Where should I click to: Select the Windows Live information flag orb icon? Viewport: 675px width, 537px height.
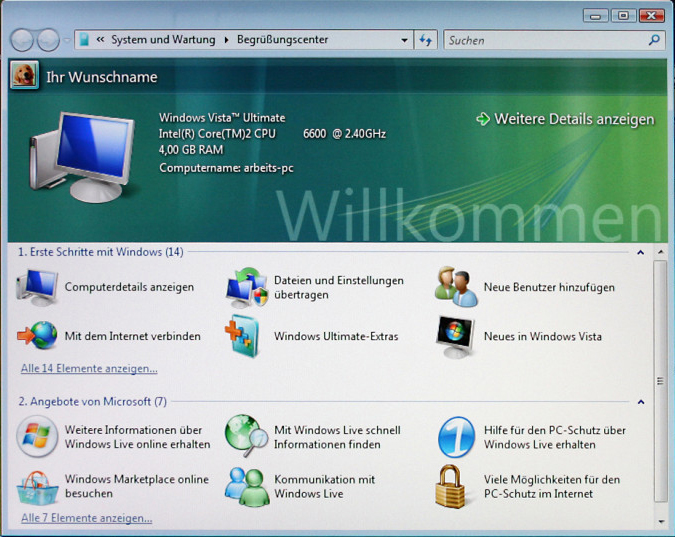tap(37, 436)
